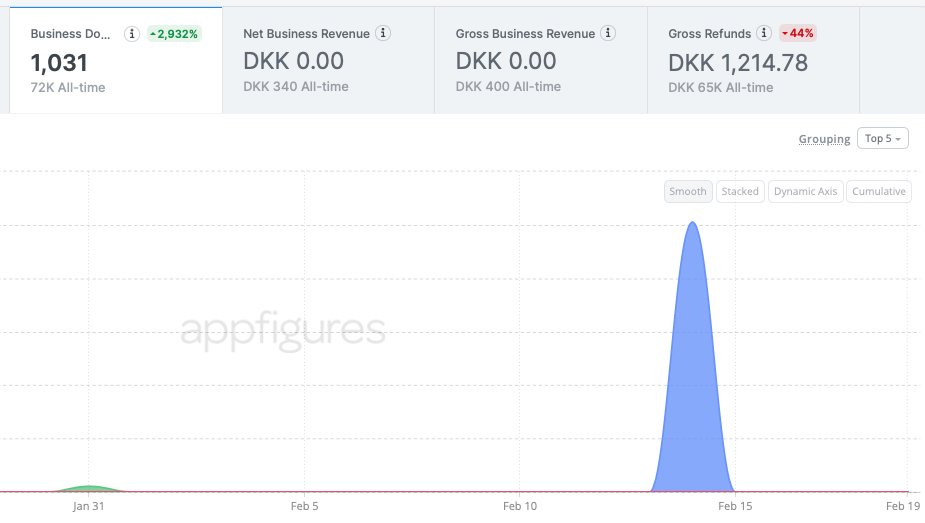This screenshot has width=925, height=523.
Task: Open info icon beside Gross Refunds
Action: 764,33
